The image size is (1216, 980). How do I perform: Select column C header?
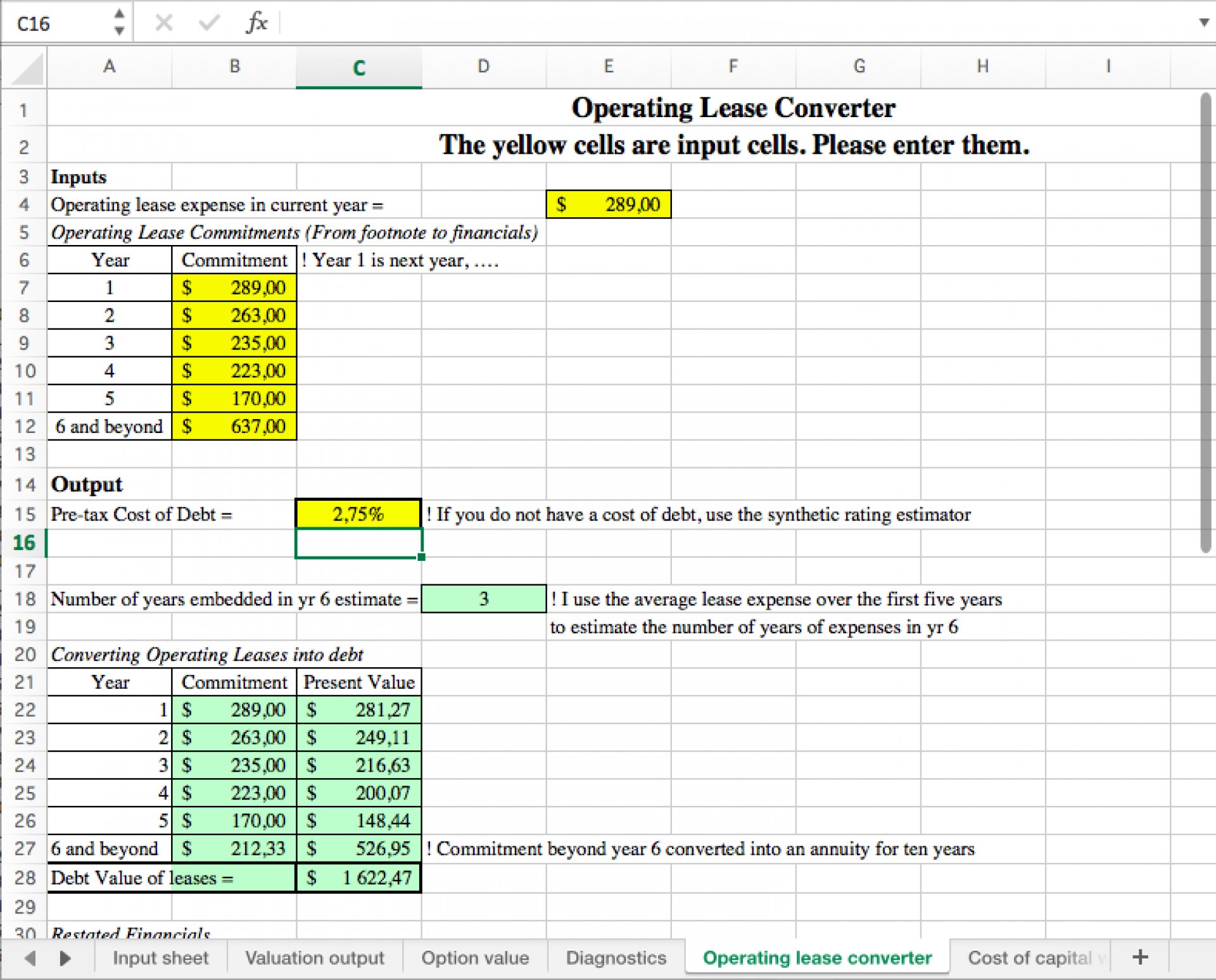tap(359, 67)
